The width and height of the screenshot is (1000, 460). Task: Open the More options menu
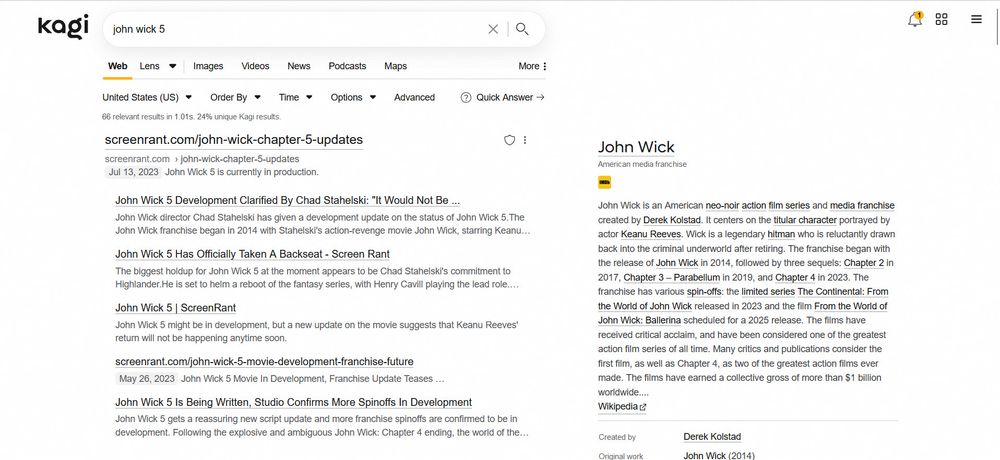(x=533, y=66)
